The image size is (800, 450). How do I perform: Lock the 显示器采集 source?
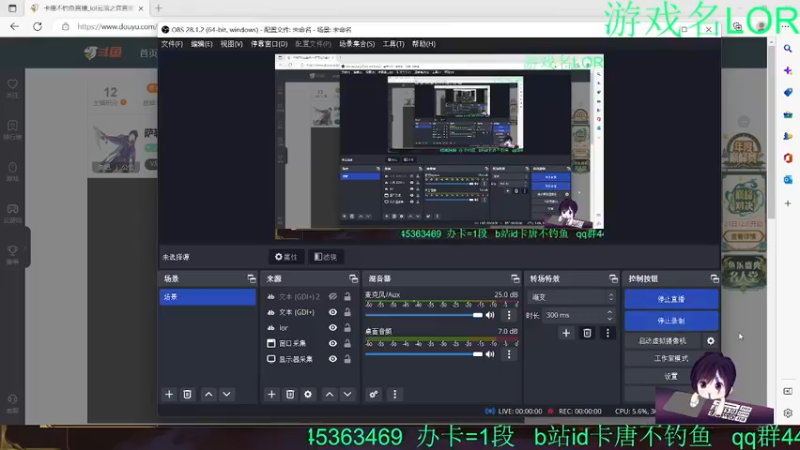[x=347, y=359]
